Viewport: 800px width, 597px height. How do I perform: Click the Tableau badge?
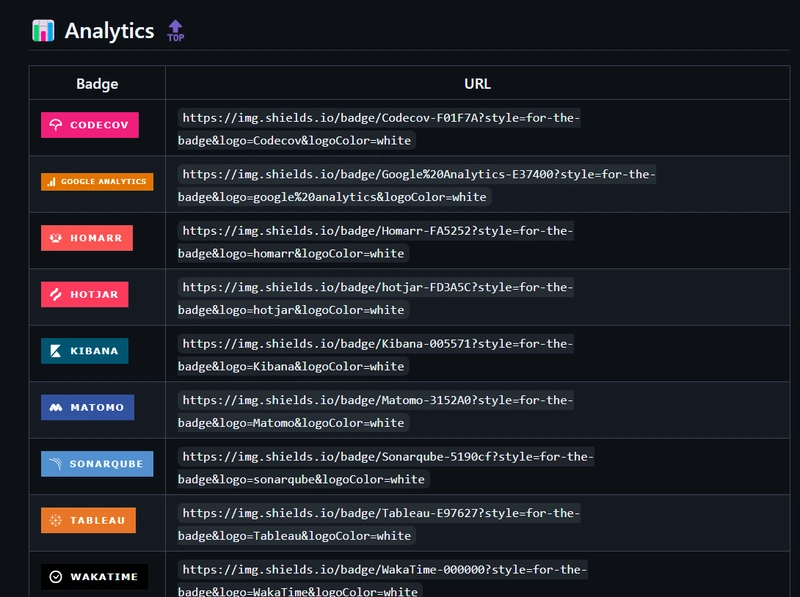pyautogui.click(x=88, y=520)
